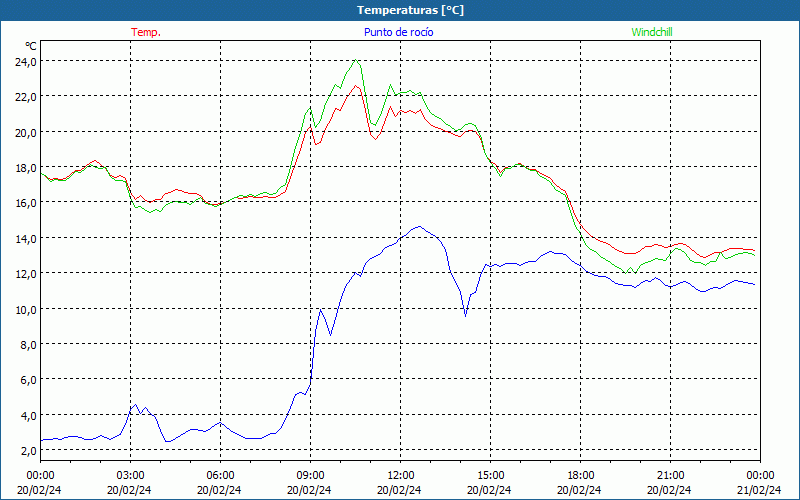The height and width of the screenshot is (500, 800).
Task: Select the red 'Temp.' legend label
Action: 146,32
